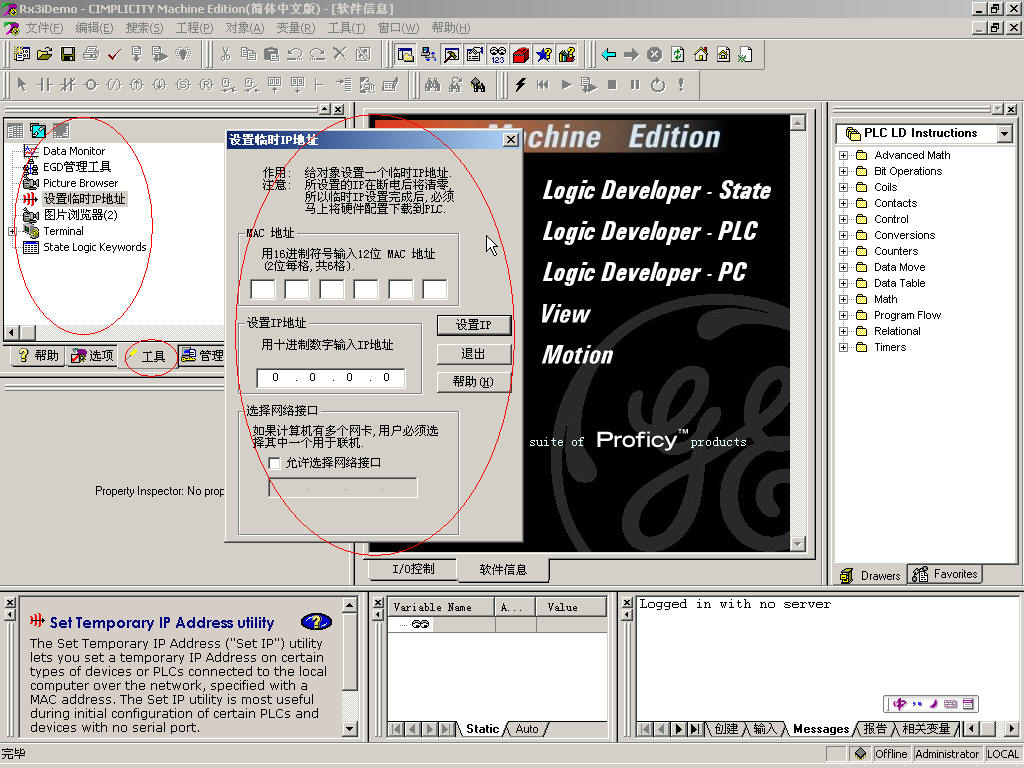Screen dimensions: 1024x768
Task: Select Picture Browser tree item
Action: (x=80, y=183)
